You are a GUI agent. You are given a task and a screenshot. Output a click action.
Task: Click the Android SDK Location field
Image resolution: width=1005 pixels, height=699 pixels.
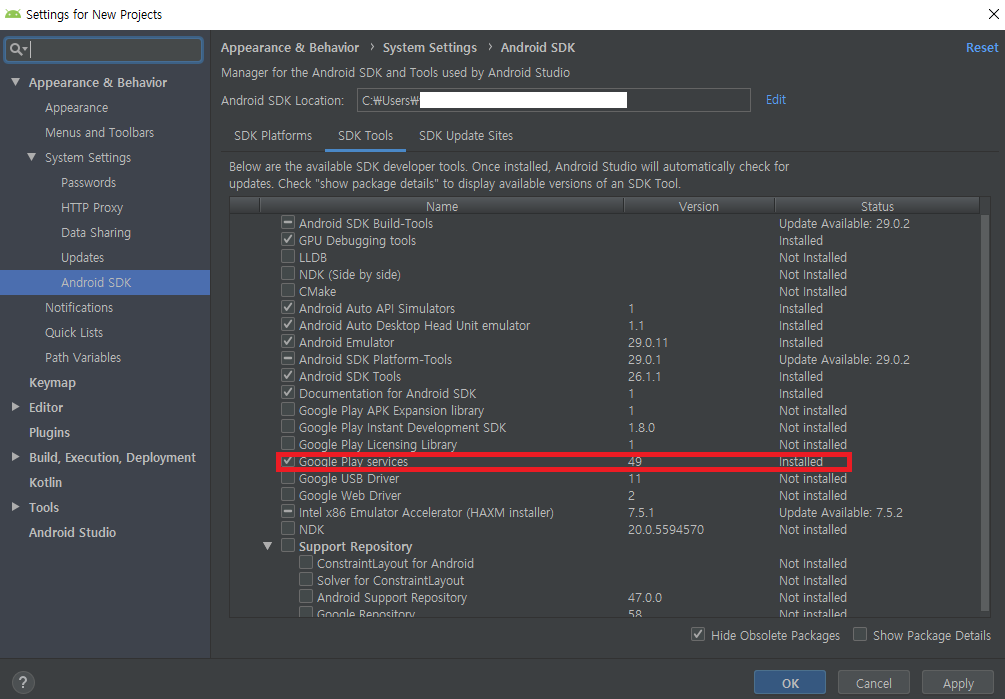click(554, 100)
